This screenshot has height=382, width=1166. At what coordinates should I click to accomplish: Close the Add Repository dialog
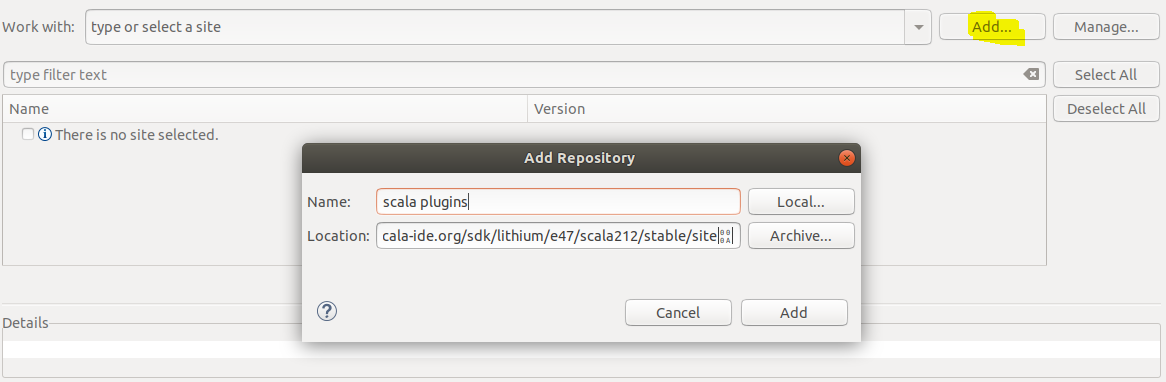[846, 158]
